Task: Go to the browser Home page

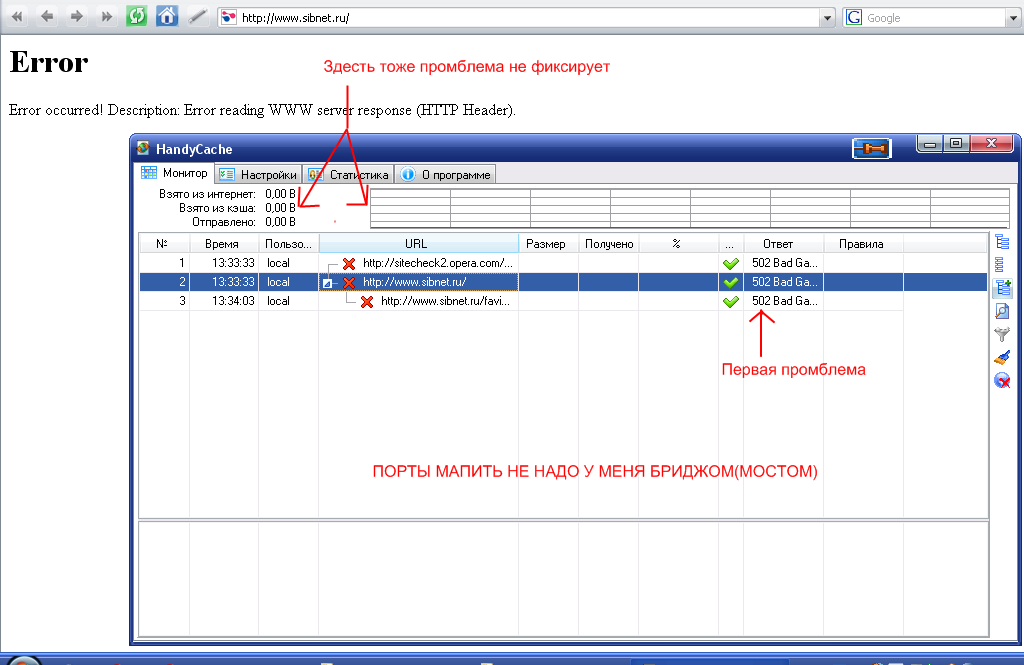Action: coord(168,17)
